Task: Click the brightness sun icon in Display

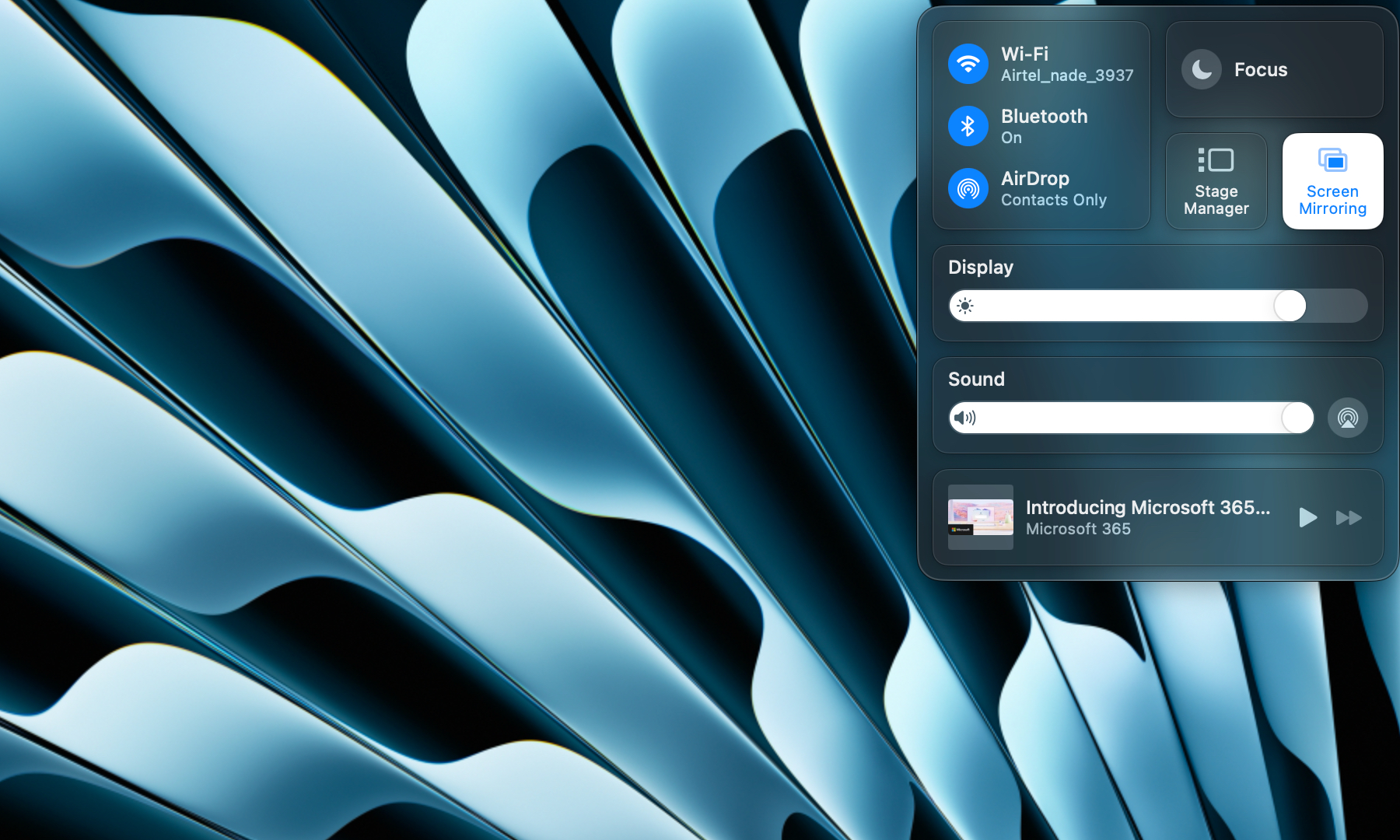Action: 964,306
